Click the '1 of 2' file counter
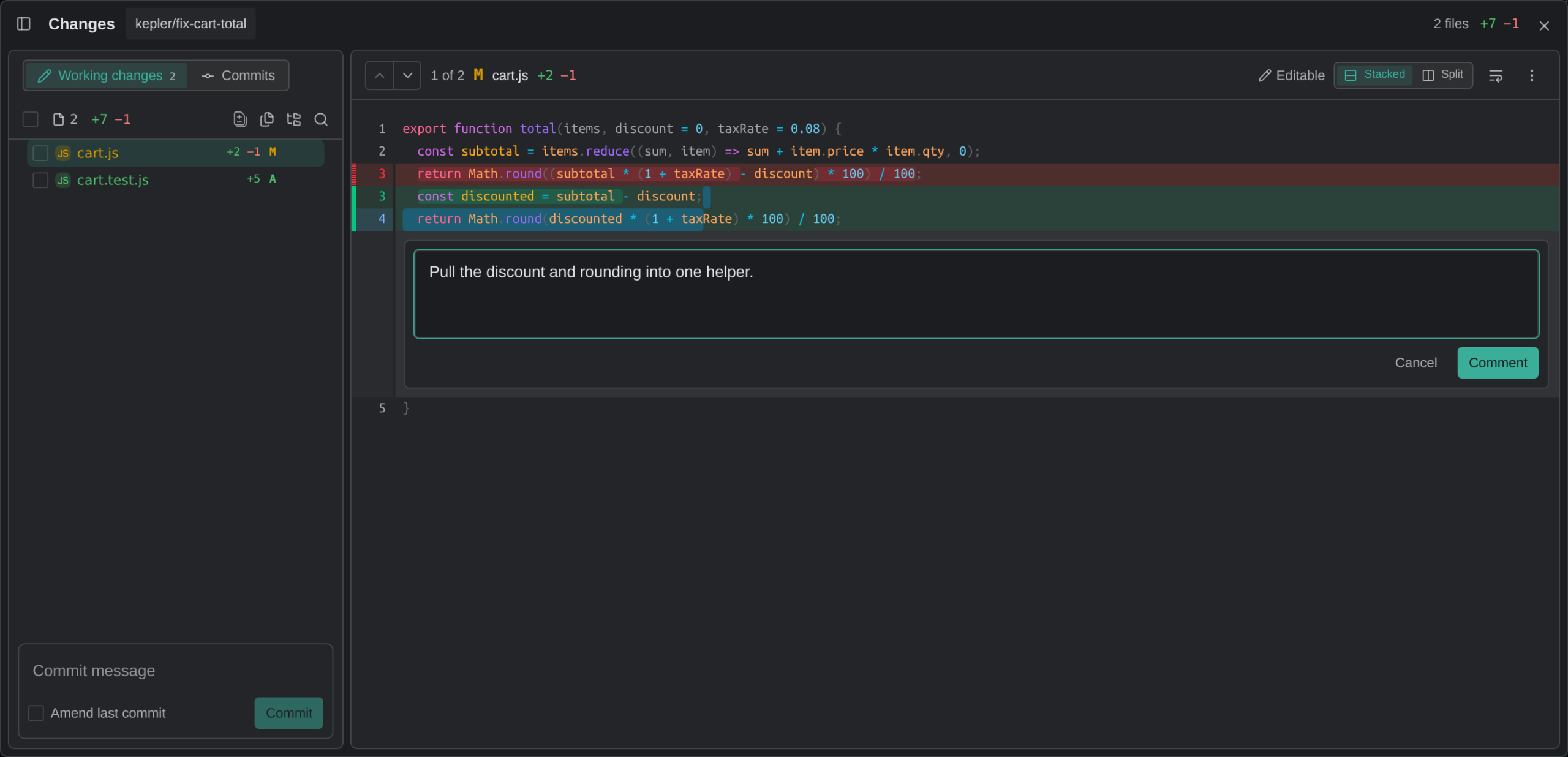 click(x=447, y=75)
